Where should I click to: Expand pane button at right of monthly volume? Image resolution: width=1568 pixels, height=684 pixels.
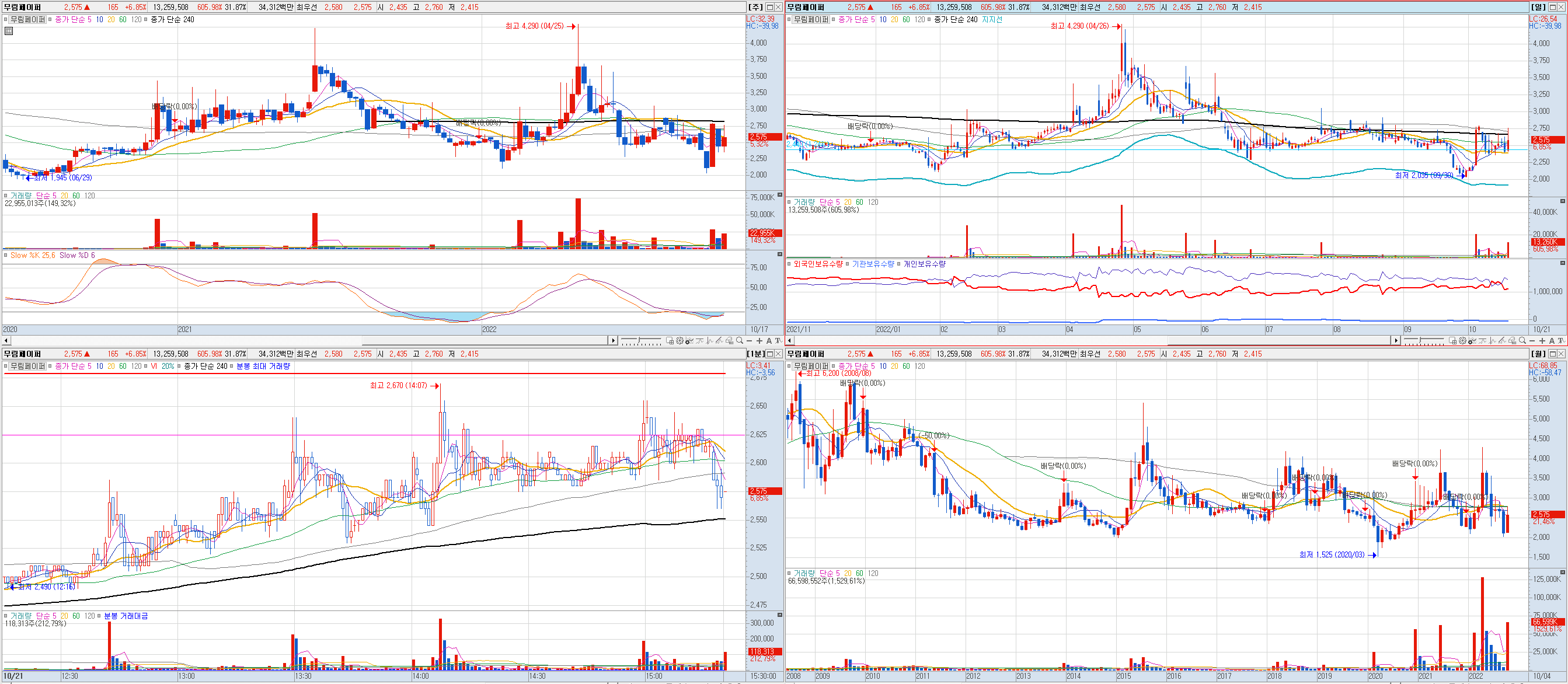tap(1563, 573)
